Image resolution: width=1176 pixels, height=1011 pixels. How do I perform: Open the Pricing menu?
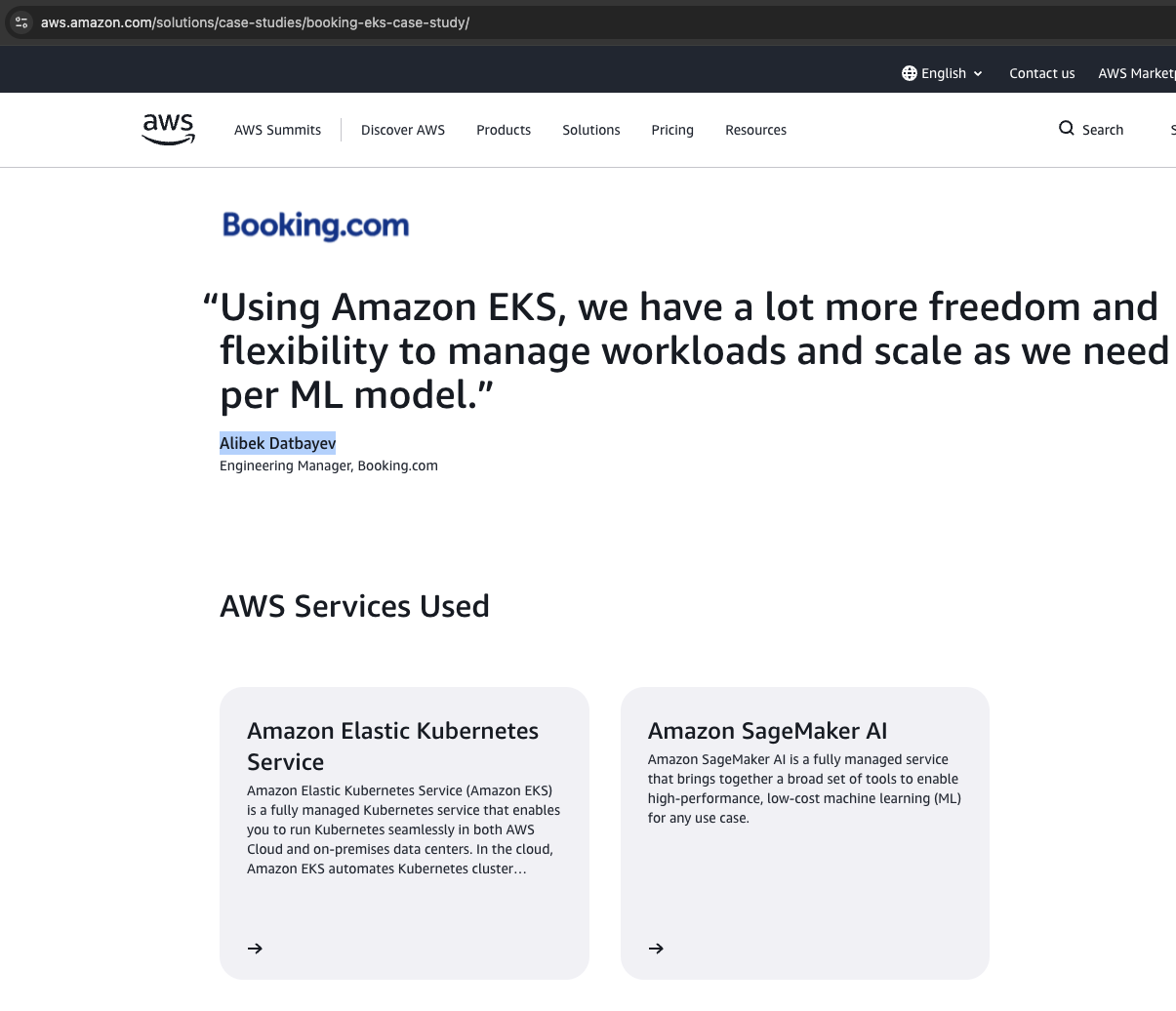point(672,130)
